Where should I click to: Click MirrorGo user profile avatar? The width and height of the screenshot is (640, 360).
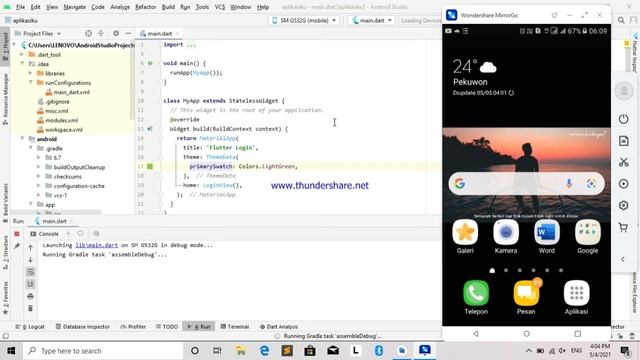[624, 90]
